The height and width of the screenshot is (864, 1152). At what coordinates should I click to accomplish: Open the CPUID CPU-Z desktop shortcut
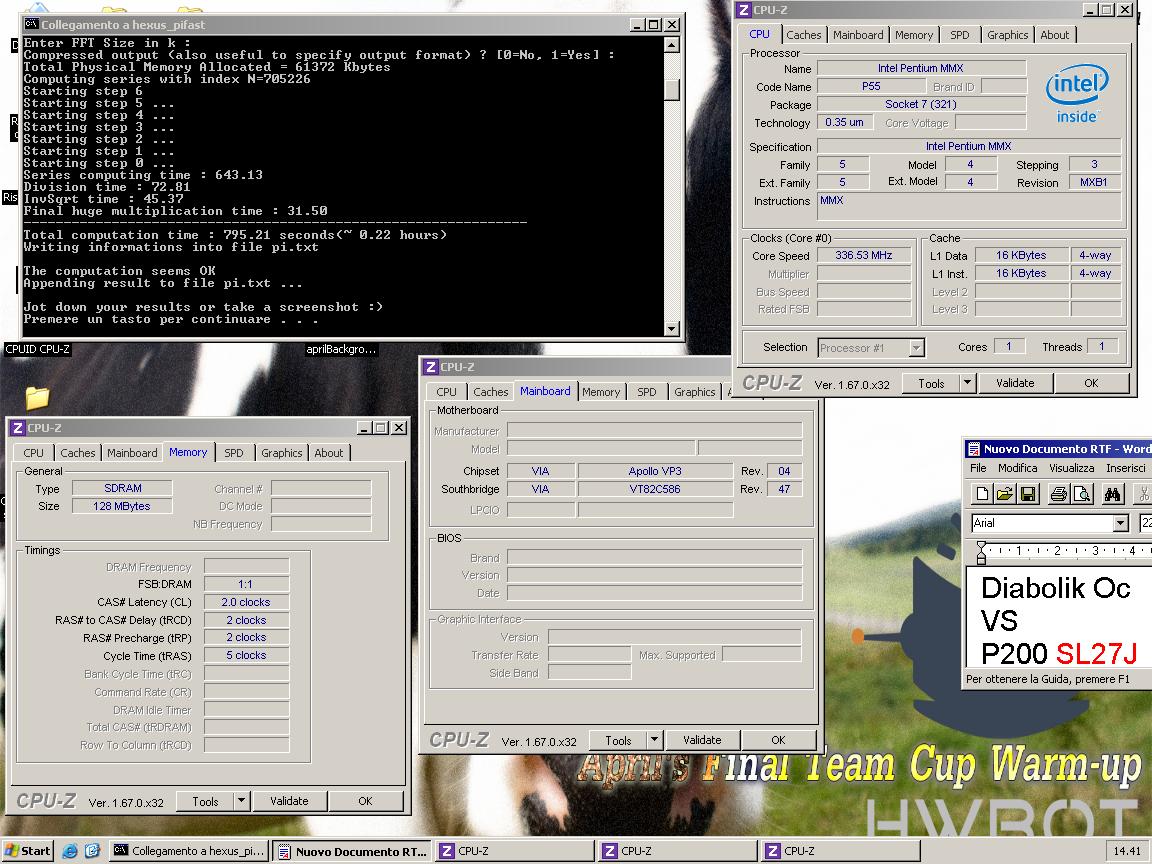(37, 349)
